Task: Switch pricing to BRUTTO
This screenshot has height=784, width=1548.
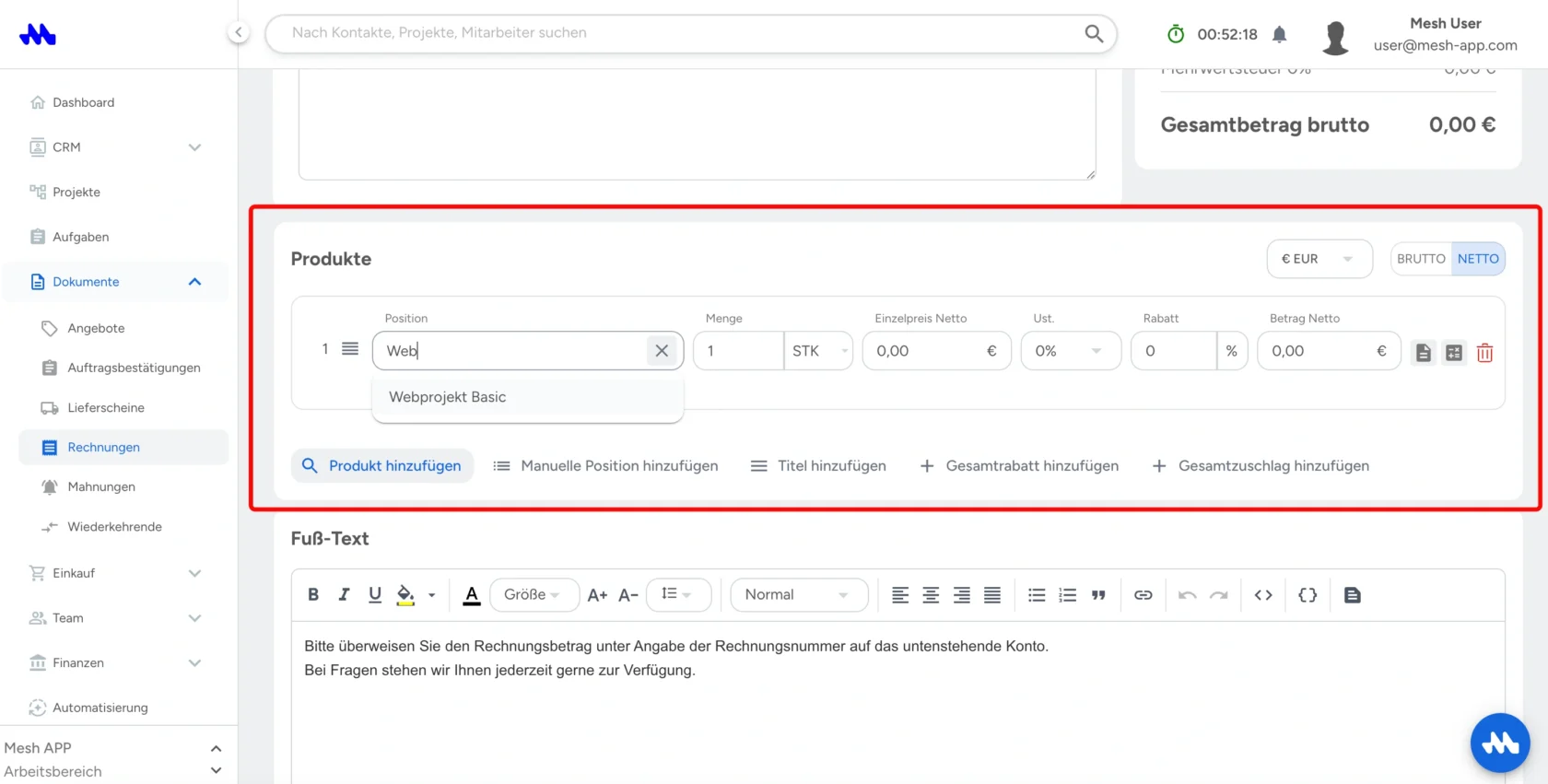Action: tap(1421, 259)
